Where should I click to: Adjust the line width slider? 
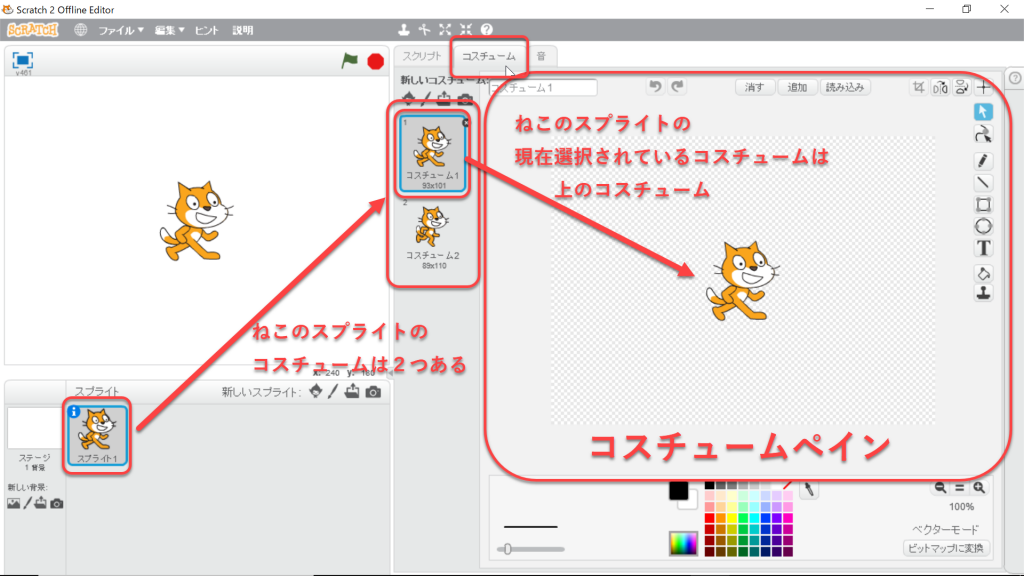pyautogui.click(x=530, y=549)
